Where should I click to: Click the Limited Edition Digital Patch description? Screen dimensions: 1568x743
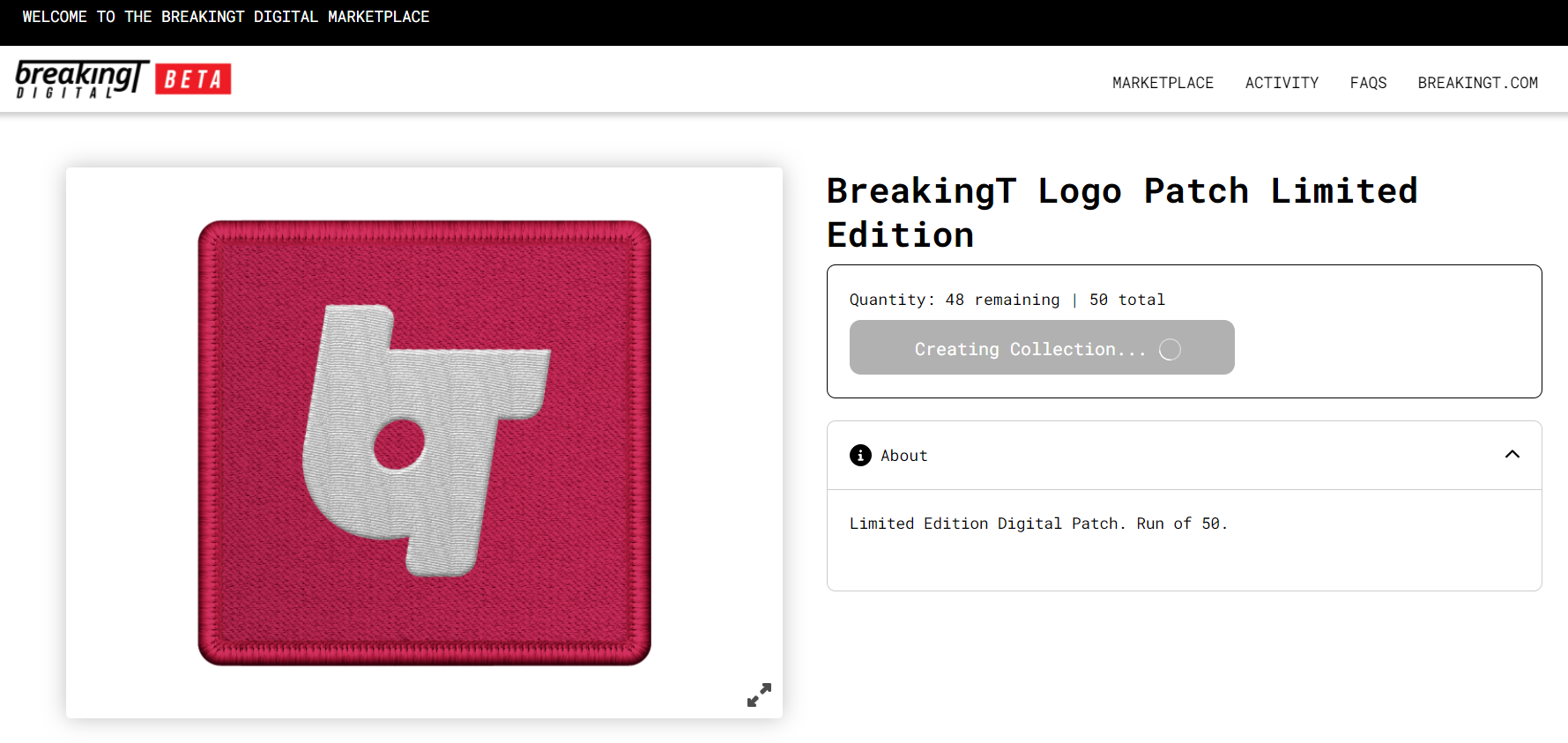point(1037,524)
